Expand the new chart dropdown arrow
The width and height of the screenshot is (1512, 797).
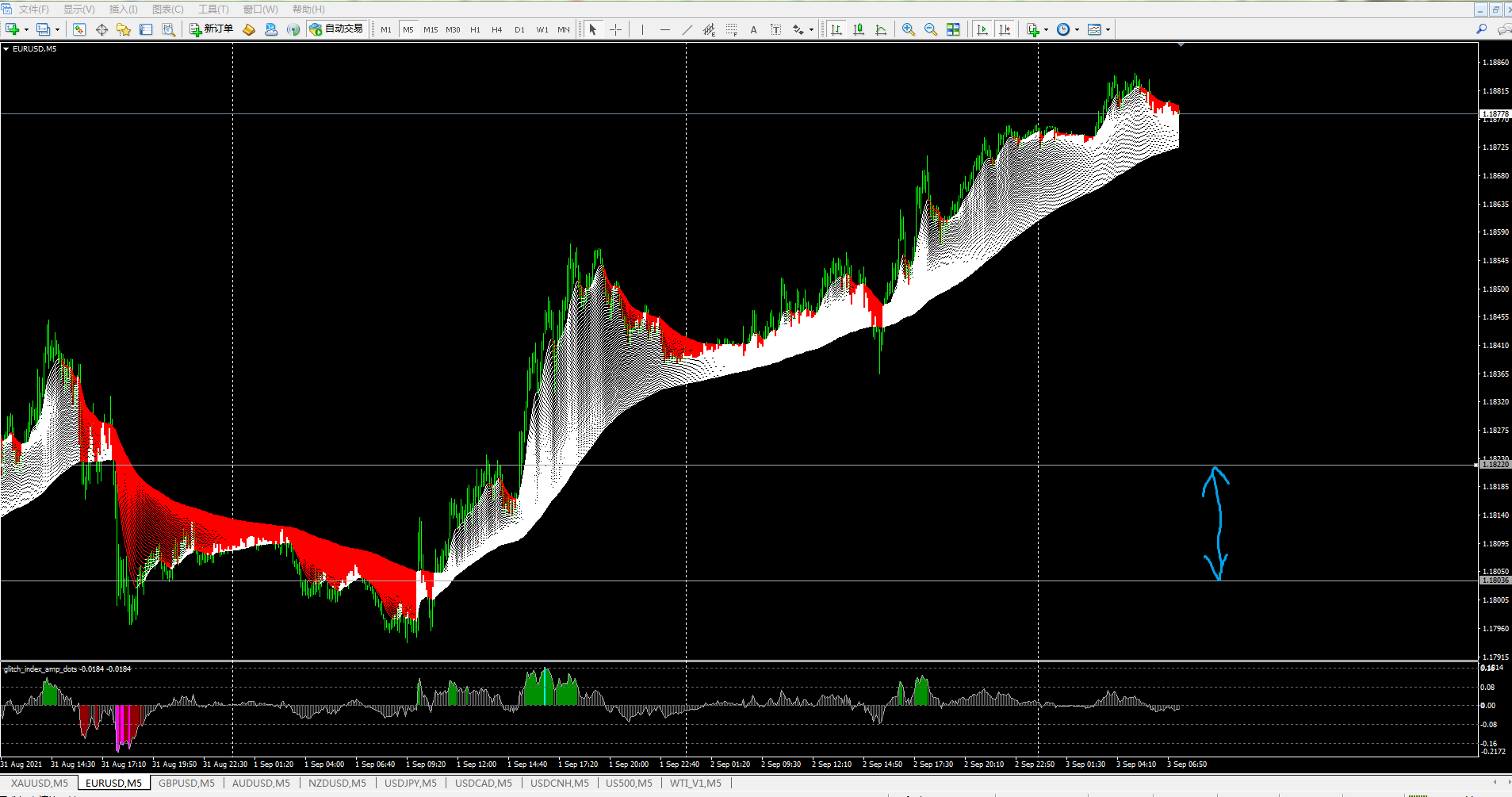[26, 30]
